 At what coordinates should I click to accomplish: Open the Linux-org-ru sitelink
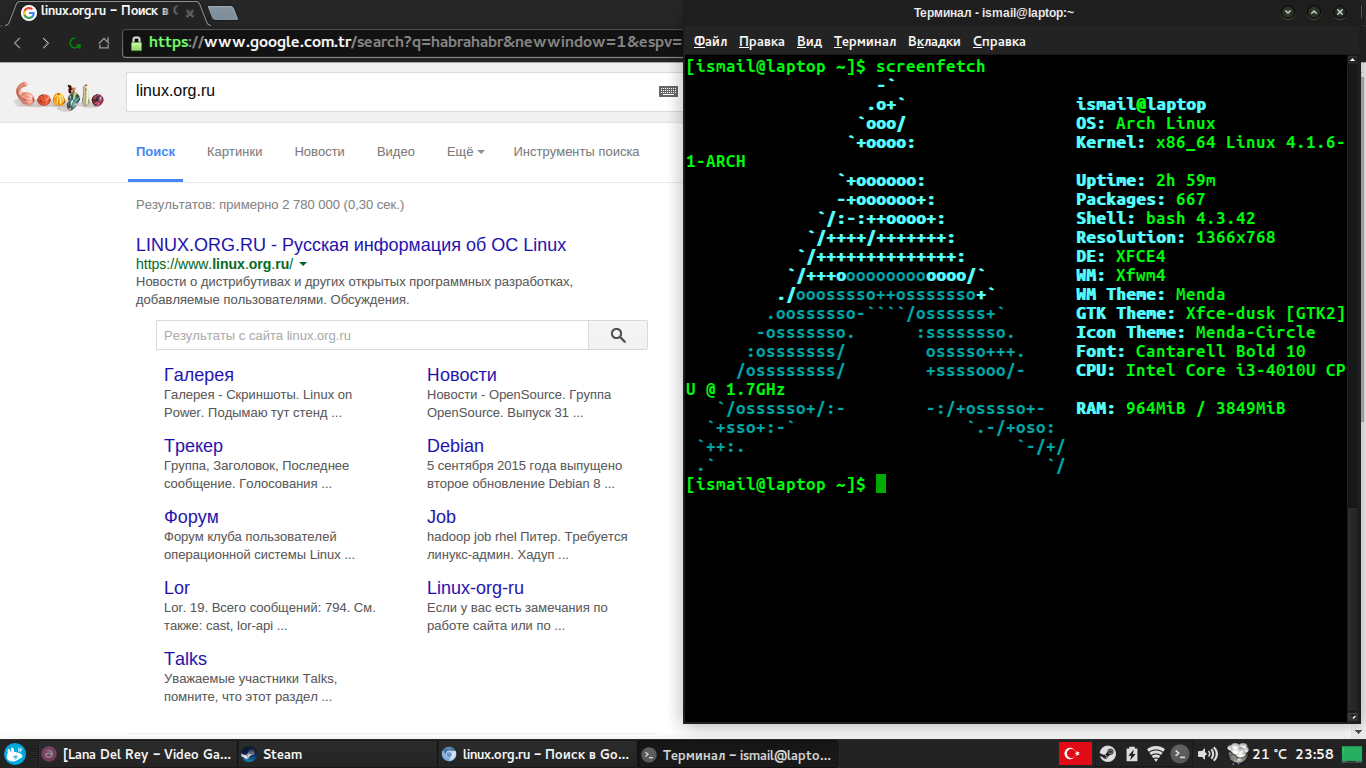click(x=475, y=588)
